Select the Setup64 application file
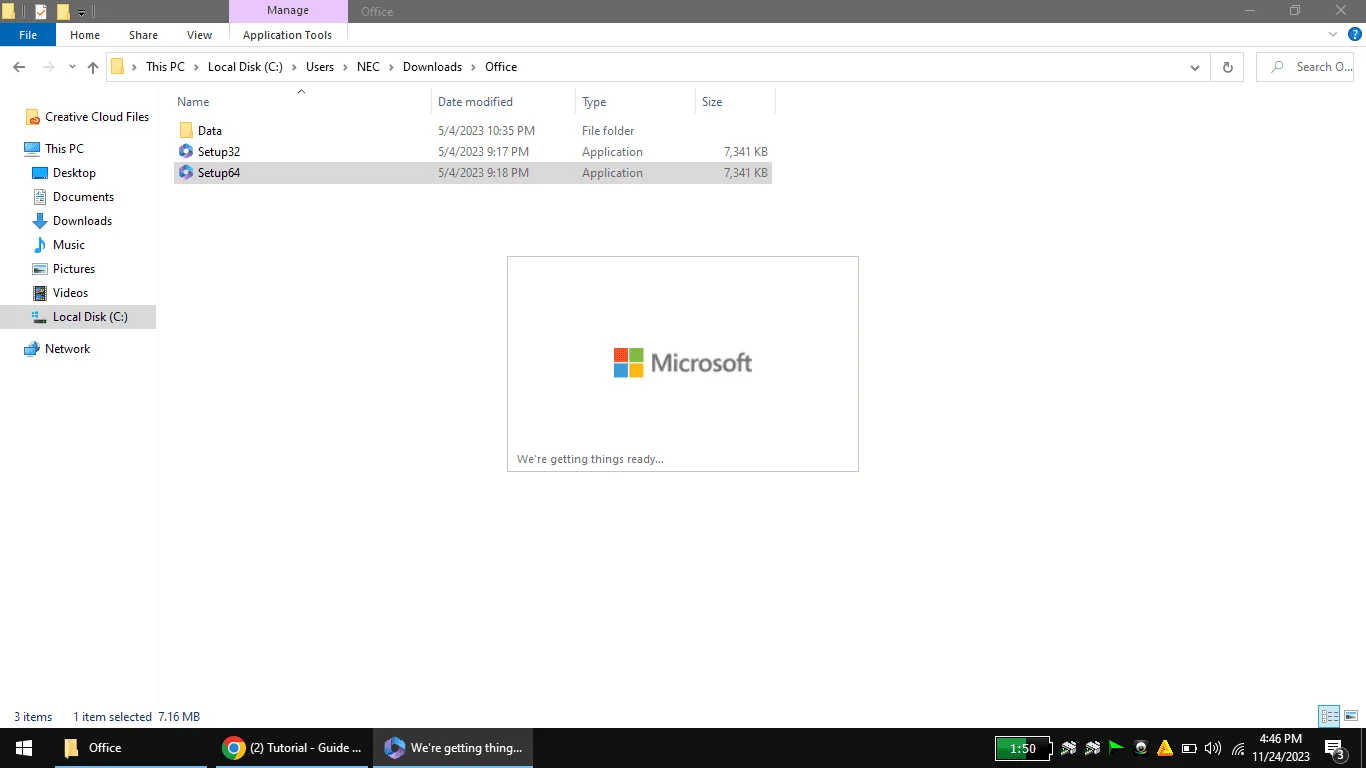1366x768 pixels. [x=473, y=173]
